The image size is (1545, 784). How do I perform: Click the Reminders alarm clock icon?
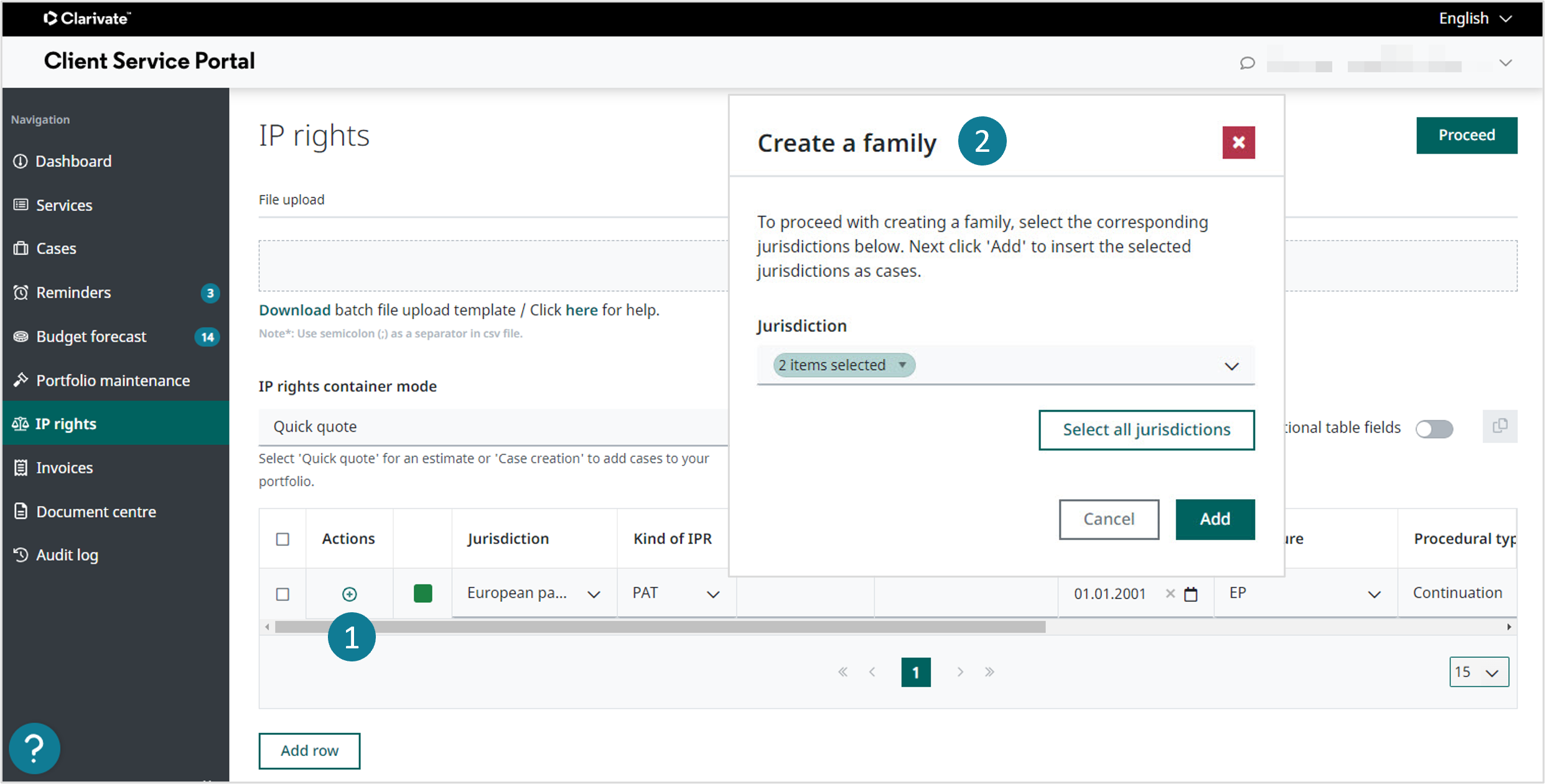tap(21, 292)
